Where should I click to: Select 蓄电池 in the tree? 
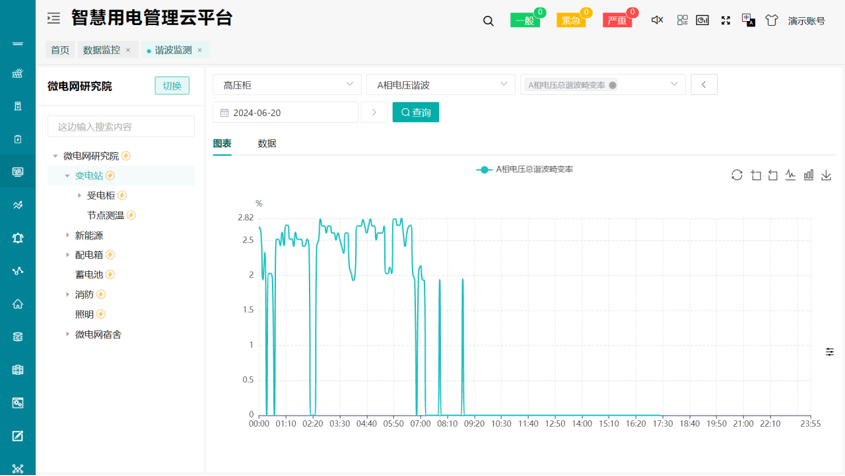coord(89,274)
